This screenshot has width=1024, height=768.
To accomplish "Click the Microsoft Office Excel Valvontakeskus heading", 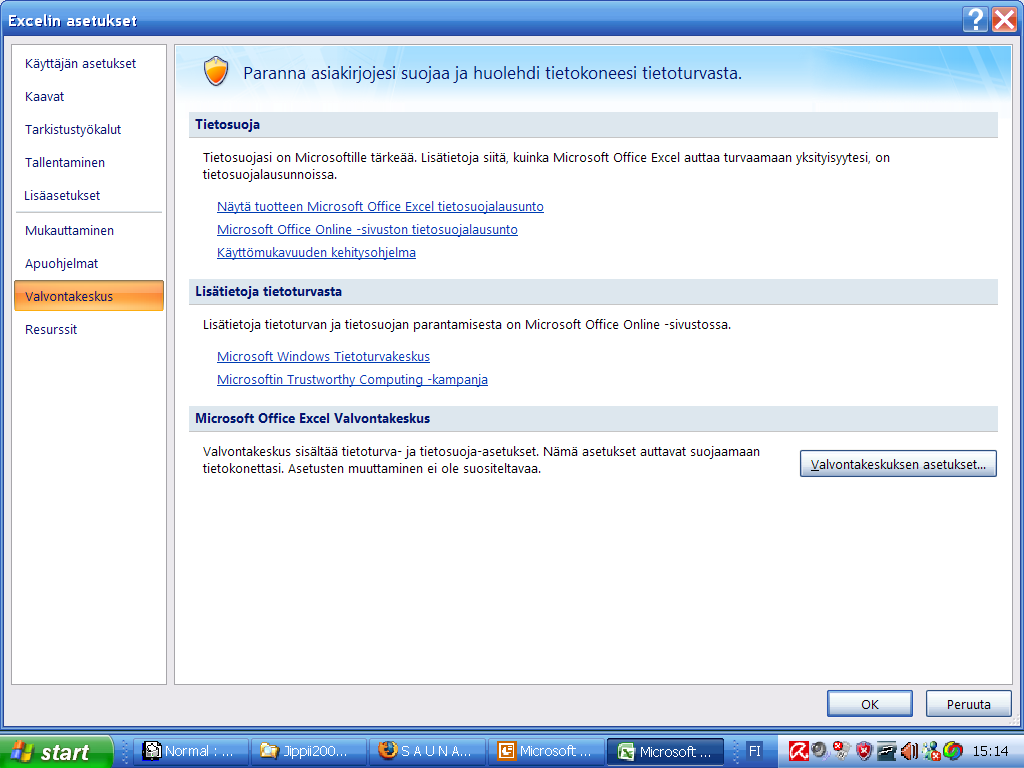I will 312,418.
